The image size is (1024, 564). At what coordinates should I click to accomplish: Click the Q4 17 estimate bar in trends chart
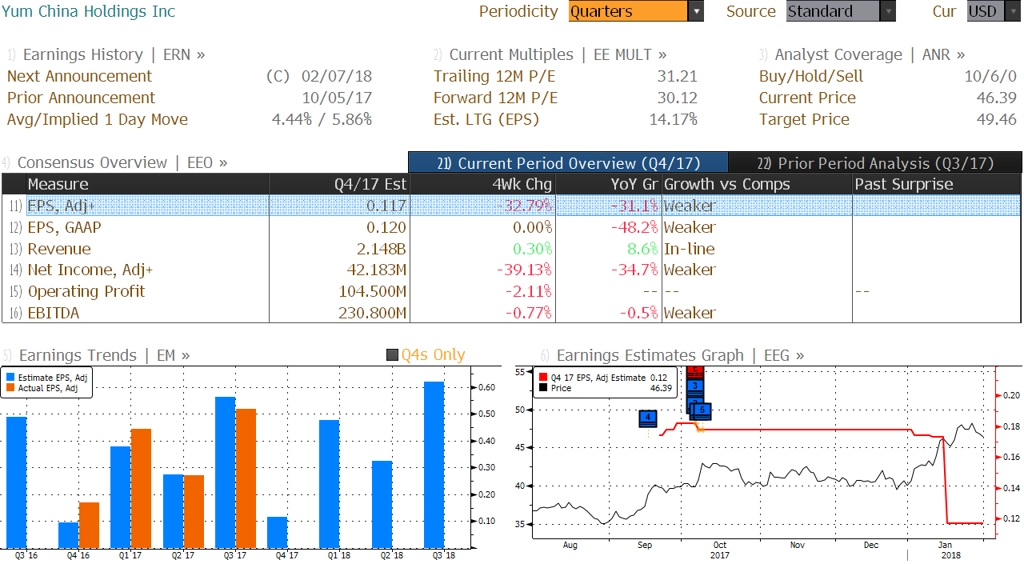[278, 533]
